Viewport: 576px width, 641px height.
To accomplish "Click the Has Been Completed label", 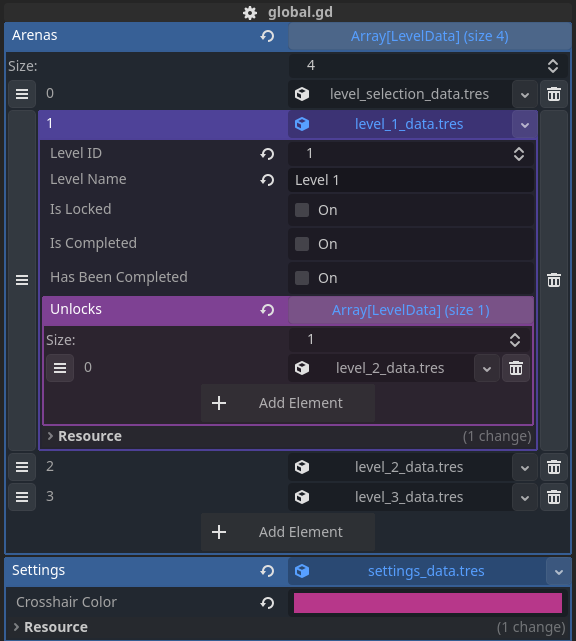I will (x=119, y=277).
